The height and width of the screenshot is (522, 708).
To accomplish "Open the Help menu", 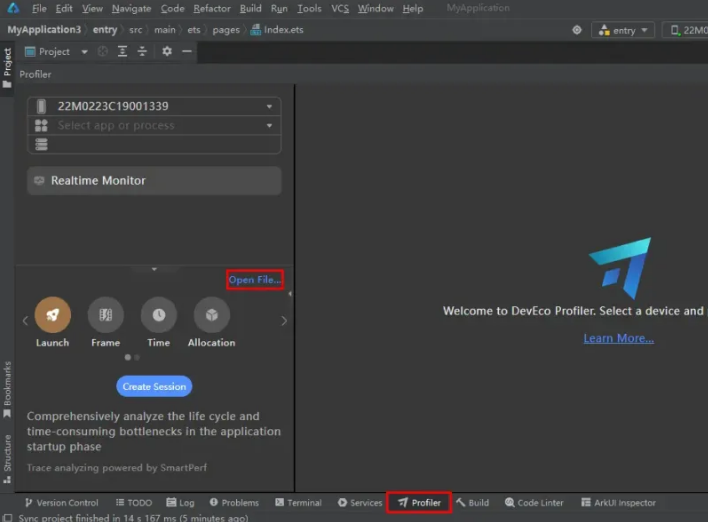I will pos(413,8).
